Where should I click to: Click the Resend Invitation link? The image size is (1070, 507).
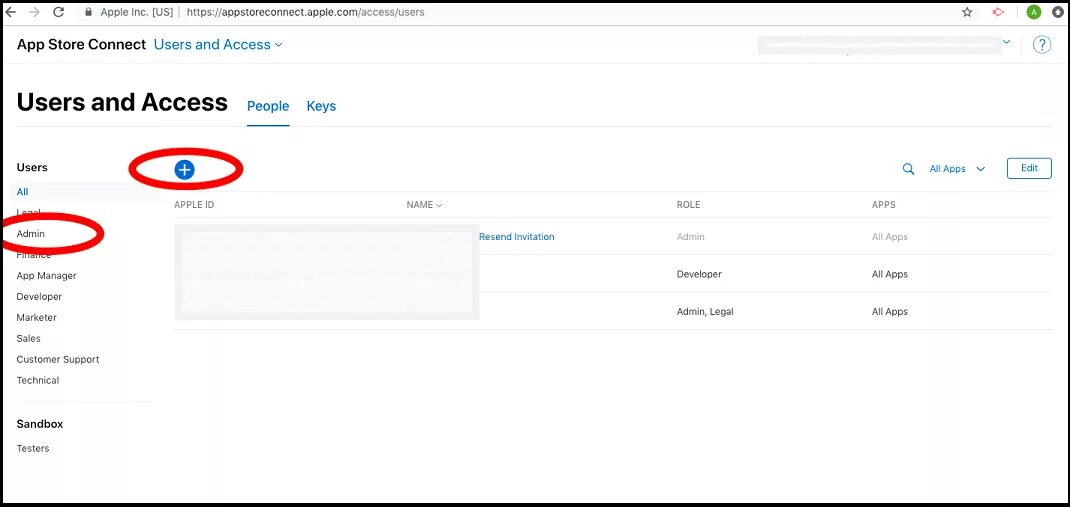click(517, 237)
